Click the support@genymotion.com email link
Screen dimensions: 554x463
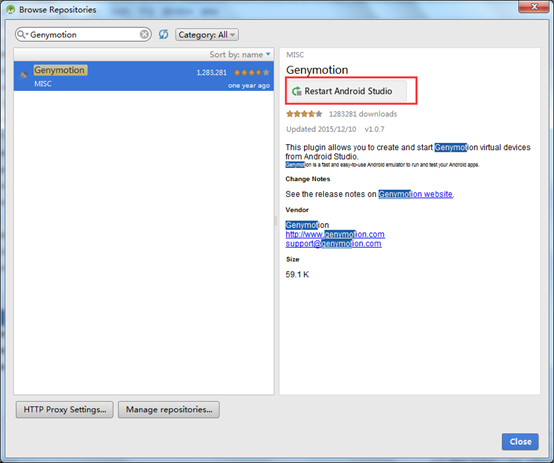pos(334,244)
